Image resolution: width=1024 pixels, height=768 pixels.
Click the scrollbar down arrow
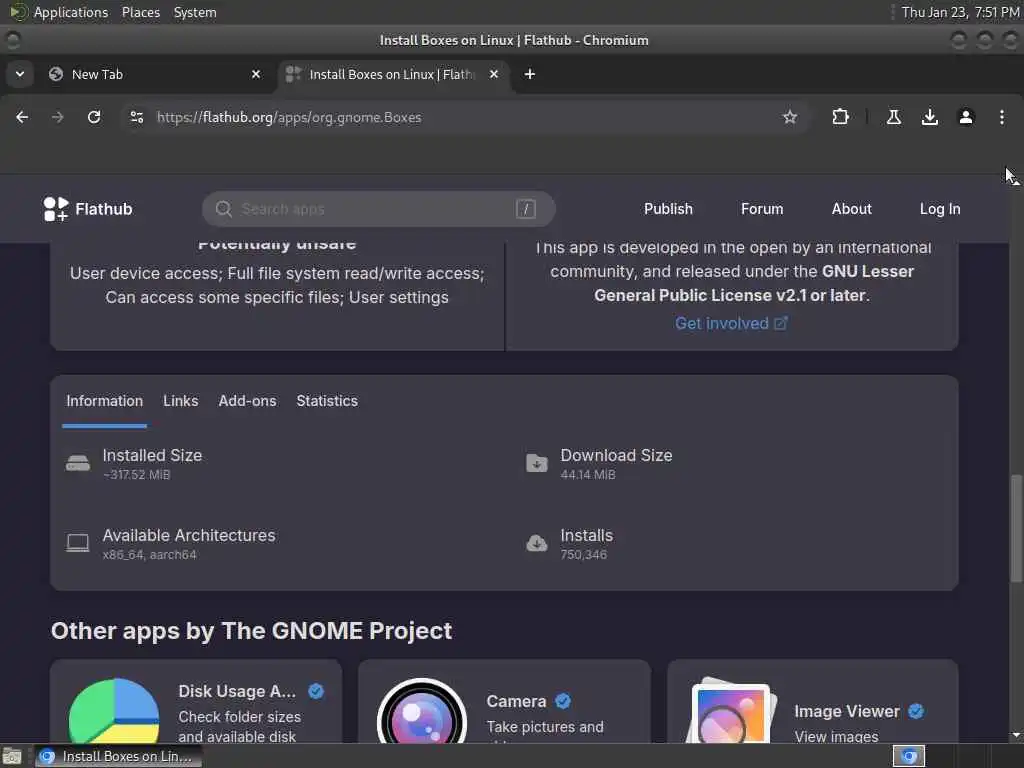[x=1016, y=735]
